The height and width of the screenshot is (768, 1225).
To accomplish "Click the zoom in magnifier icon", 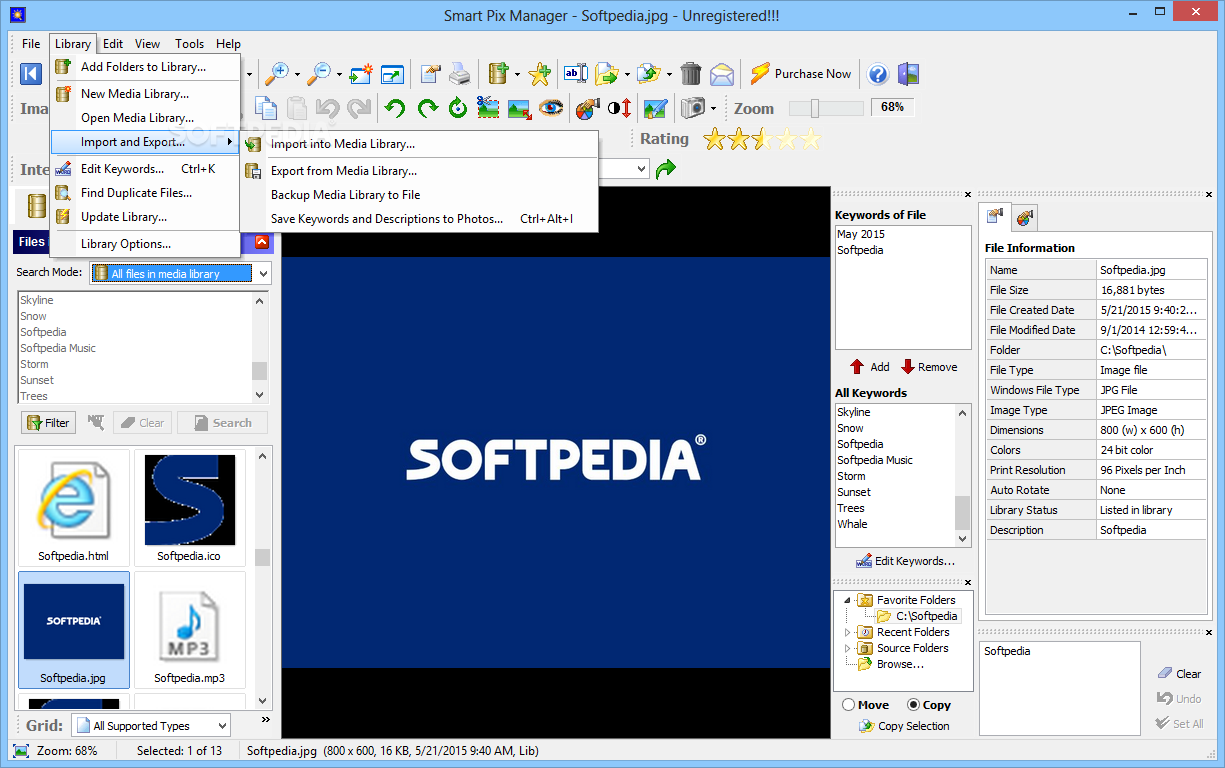I will 276,73.
